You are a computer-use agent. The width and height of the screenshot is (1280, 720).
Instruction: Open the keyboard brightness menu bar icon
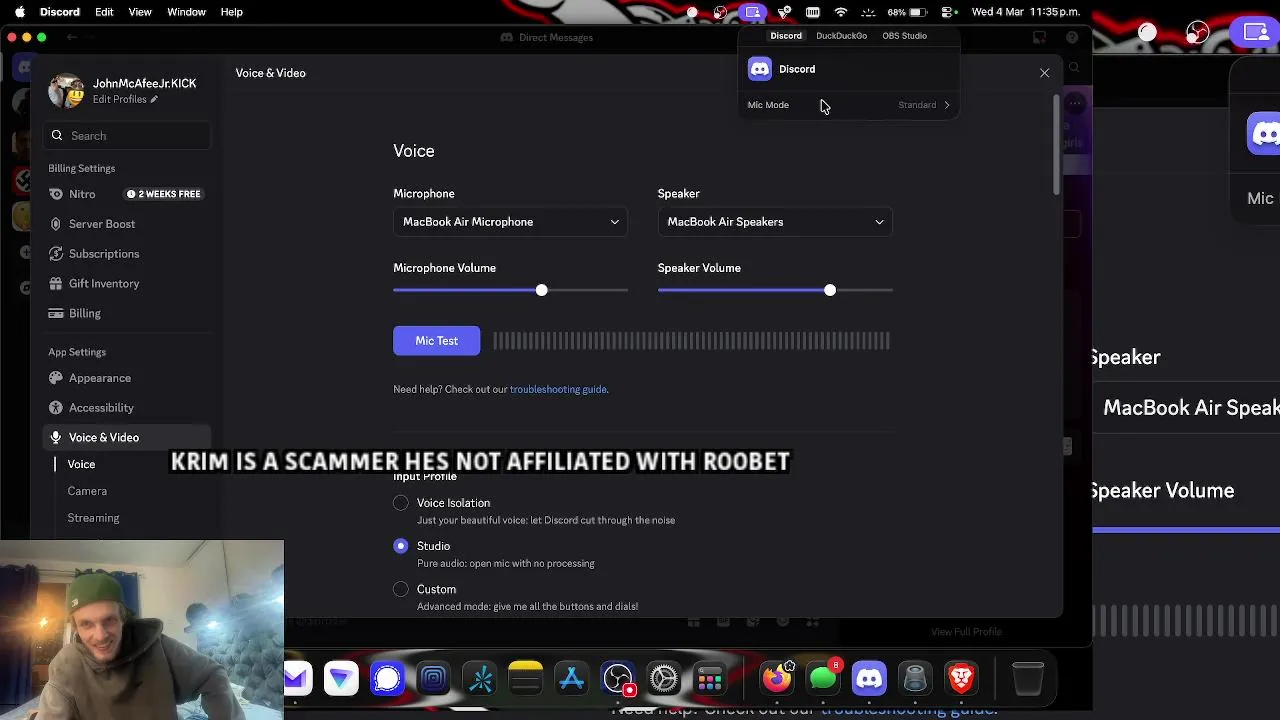point(869,12)
